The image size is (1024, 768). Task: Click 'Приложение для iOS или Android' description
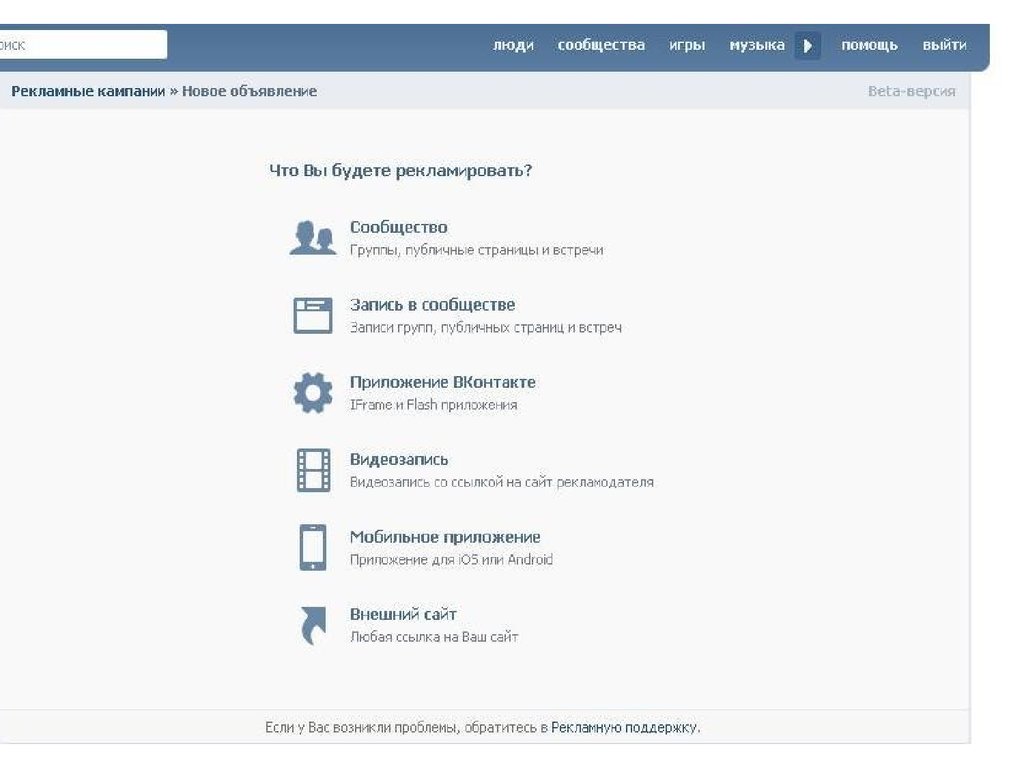click(x=451, y=560)
